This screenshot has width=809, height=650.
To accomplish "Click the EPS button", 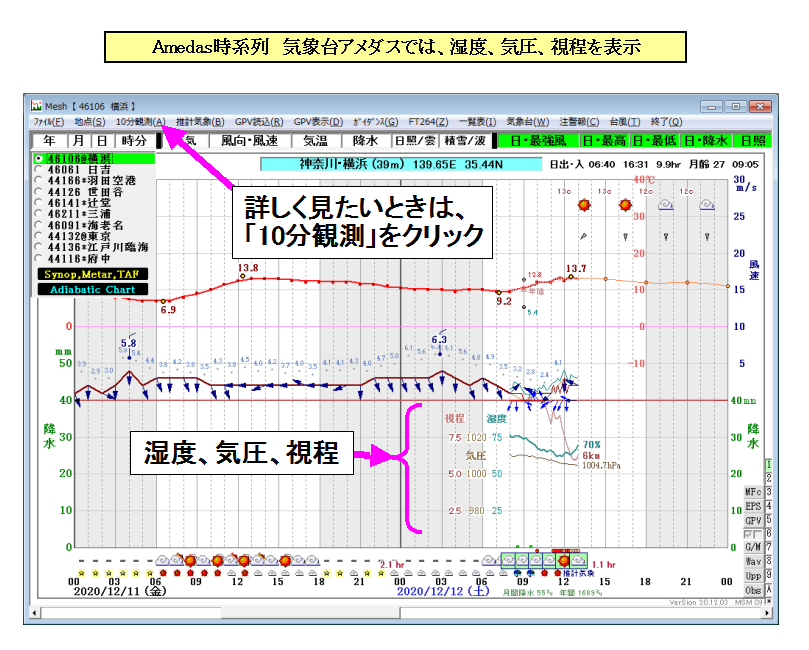I will [753, 506].
